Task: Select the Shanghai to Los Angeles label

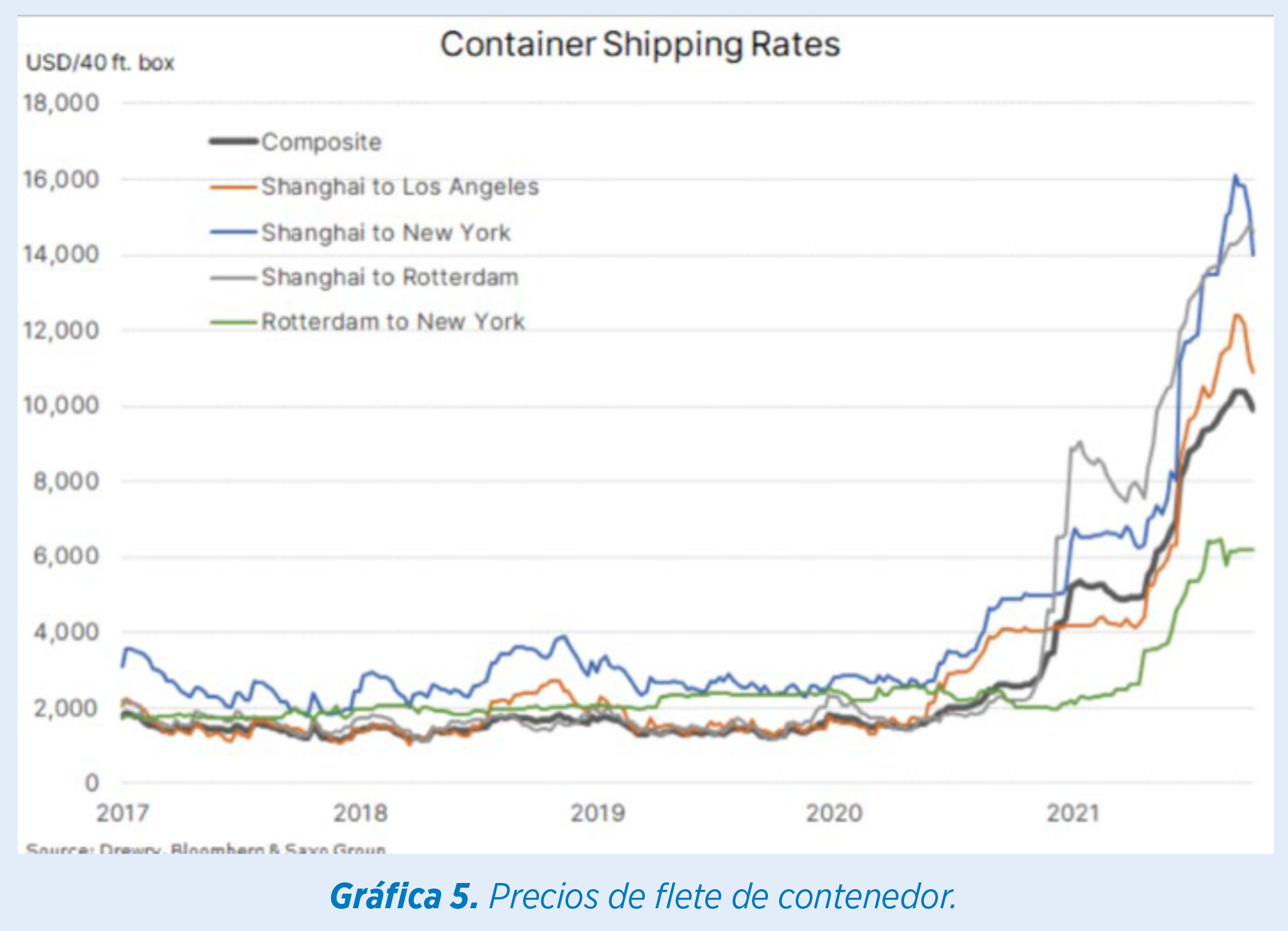Action: coord(400,186)
